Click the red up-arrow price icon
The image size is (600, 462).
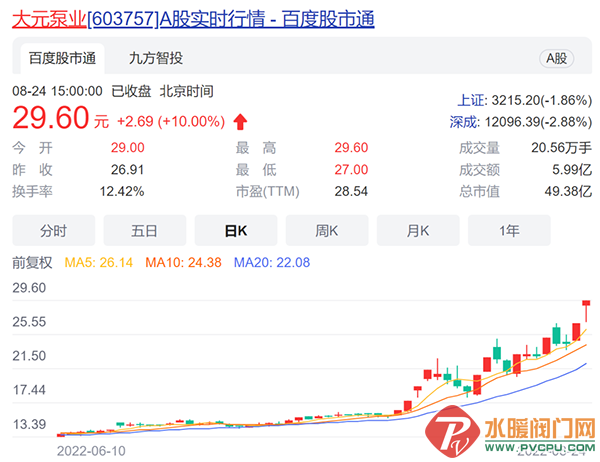pyautogui.click(x=240, y=122)
